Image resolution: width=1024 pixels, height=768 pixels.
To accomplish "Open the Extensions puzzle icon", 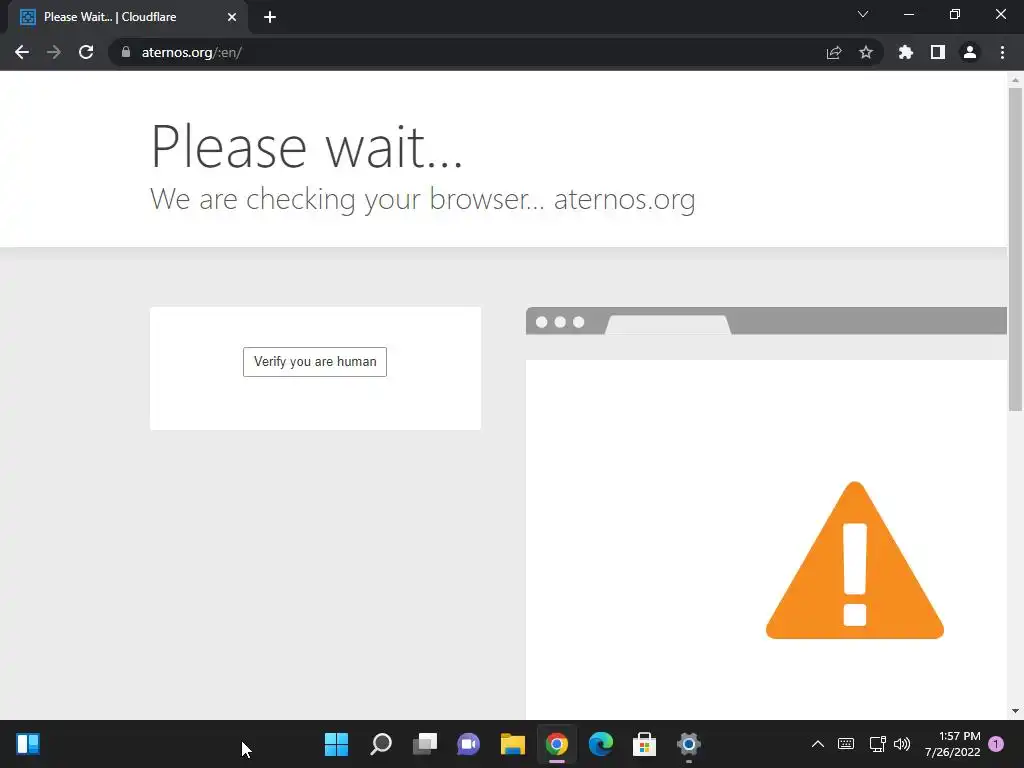I will [906, 52].
